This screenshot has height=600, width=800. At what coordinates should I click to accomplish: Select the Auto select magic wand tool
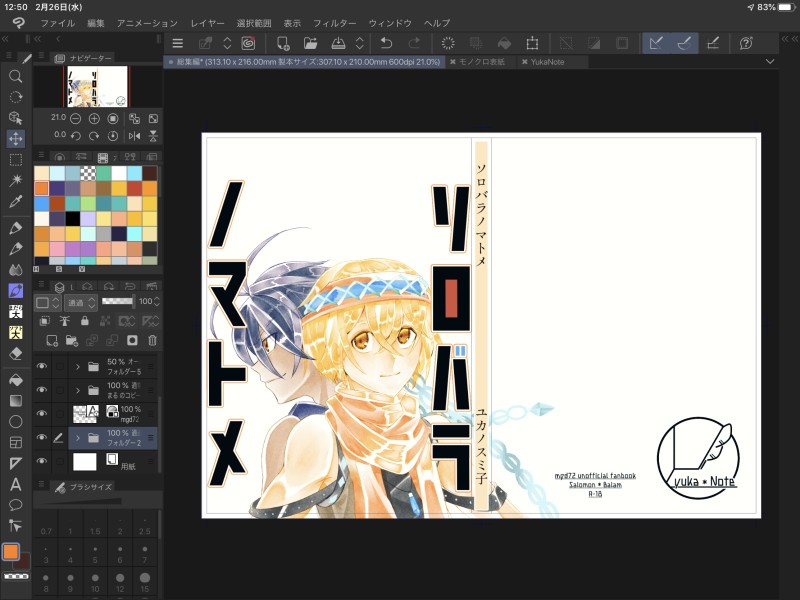15,180
